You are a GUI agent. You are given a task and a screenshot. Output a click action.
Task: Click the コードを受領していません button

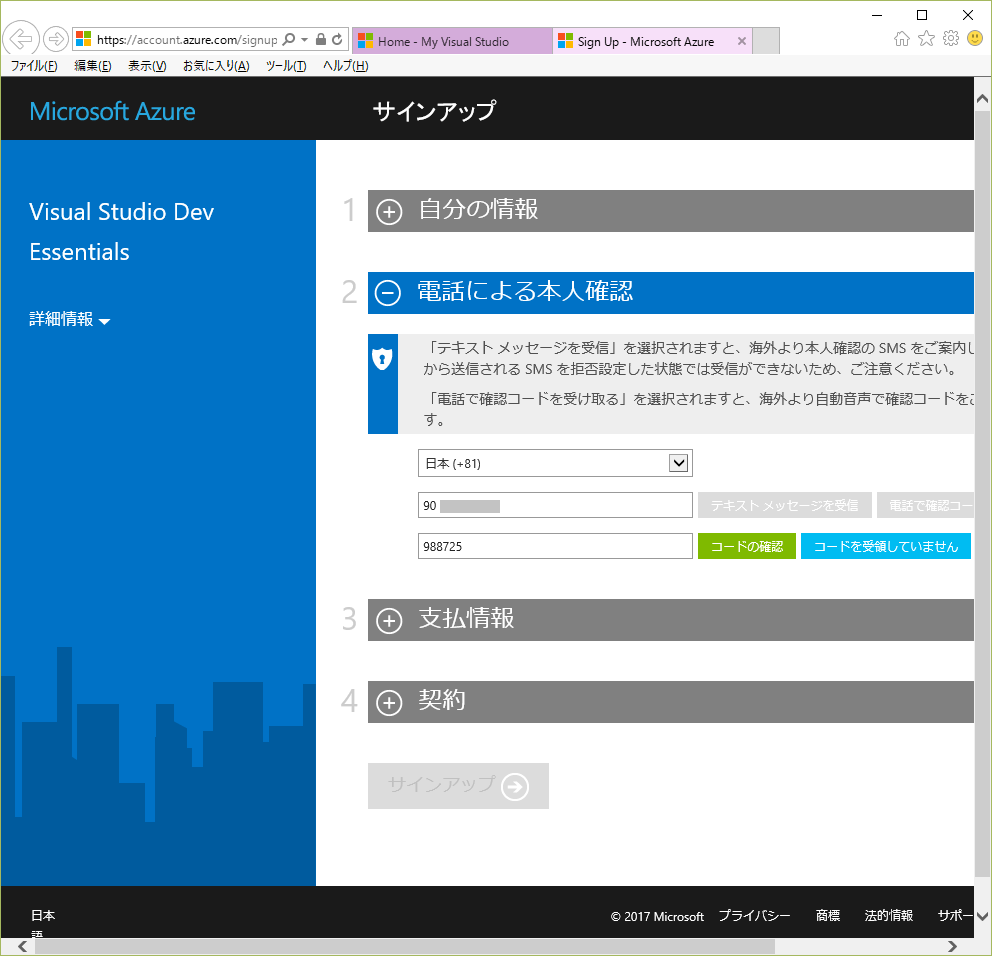pyautogui.click(x=886, y=546)
